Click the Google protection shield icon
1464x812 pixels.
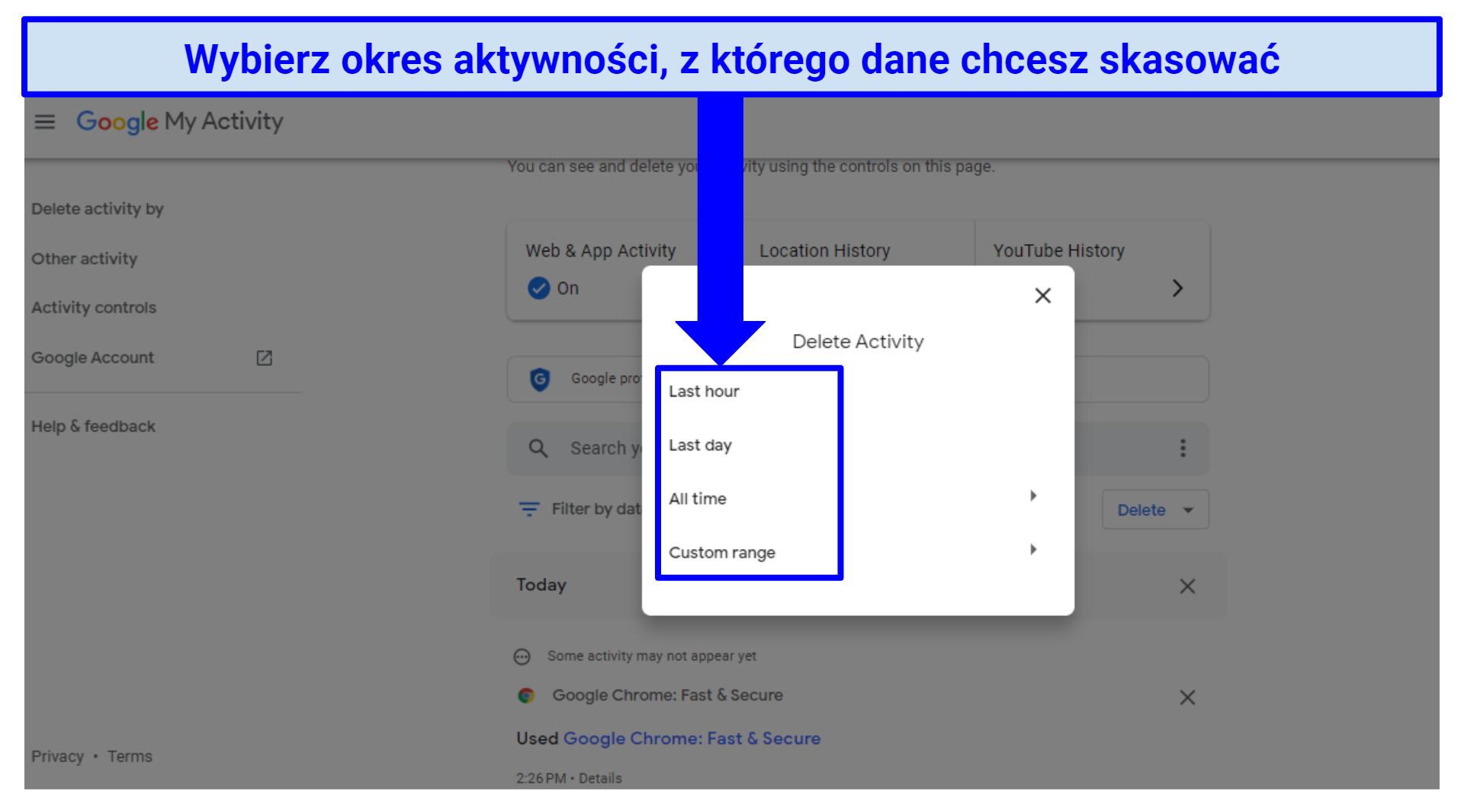click(540, 379)
